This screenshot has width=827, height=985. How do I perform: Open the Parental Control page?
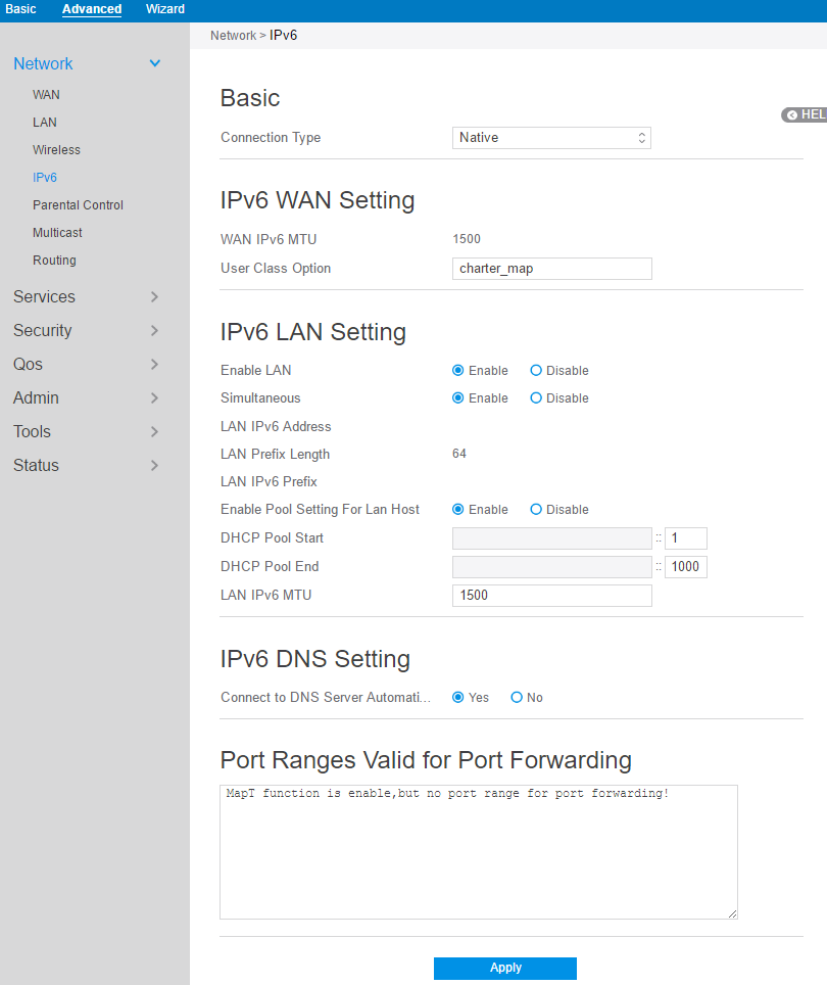[78, 205]
